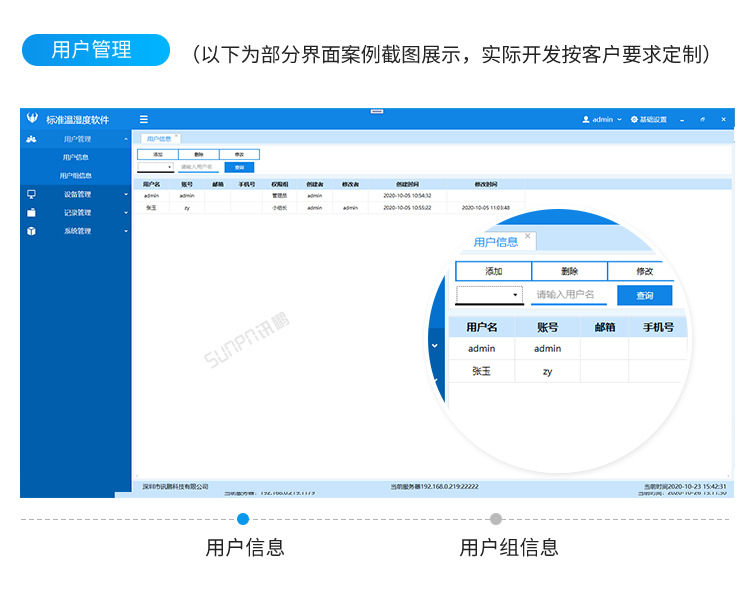Screen dimensions: 750x597
Task: Click the horizontal scrollbar below the table
Action: (x=432, y=476)
